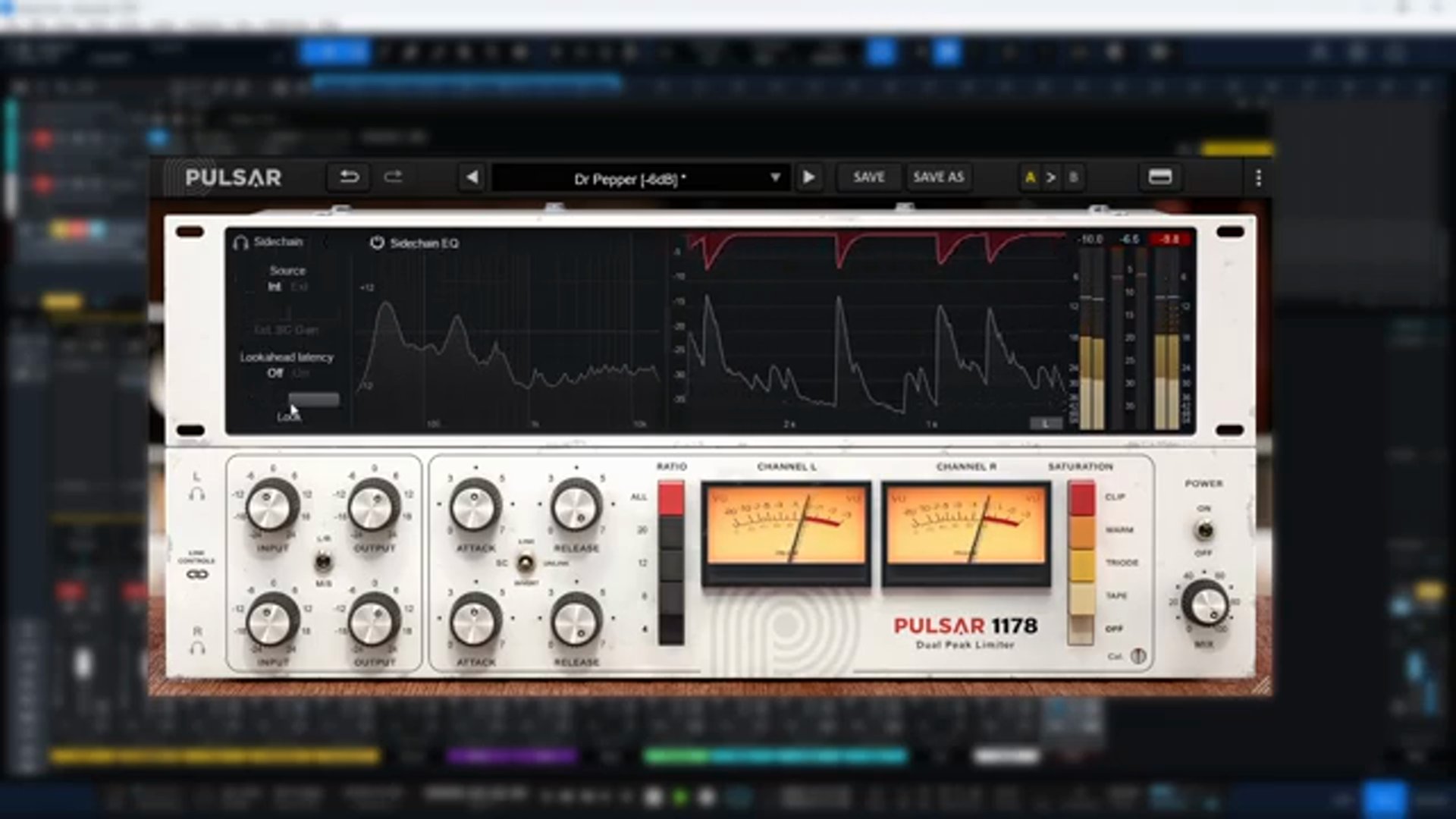Turn Lookahead latency Off

275,373
